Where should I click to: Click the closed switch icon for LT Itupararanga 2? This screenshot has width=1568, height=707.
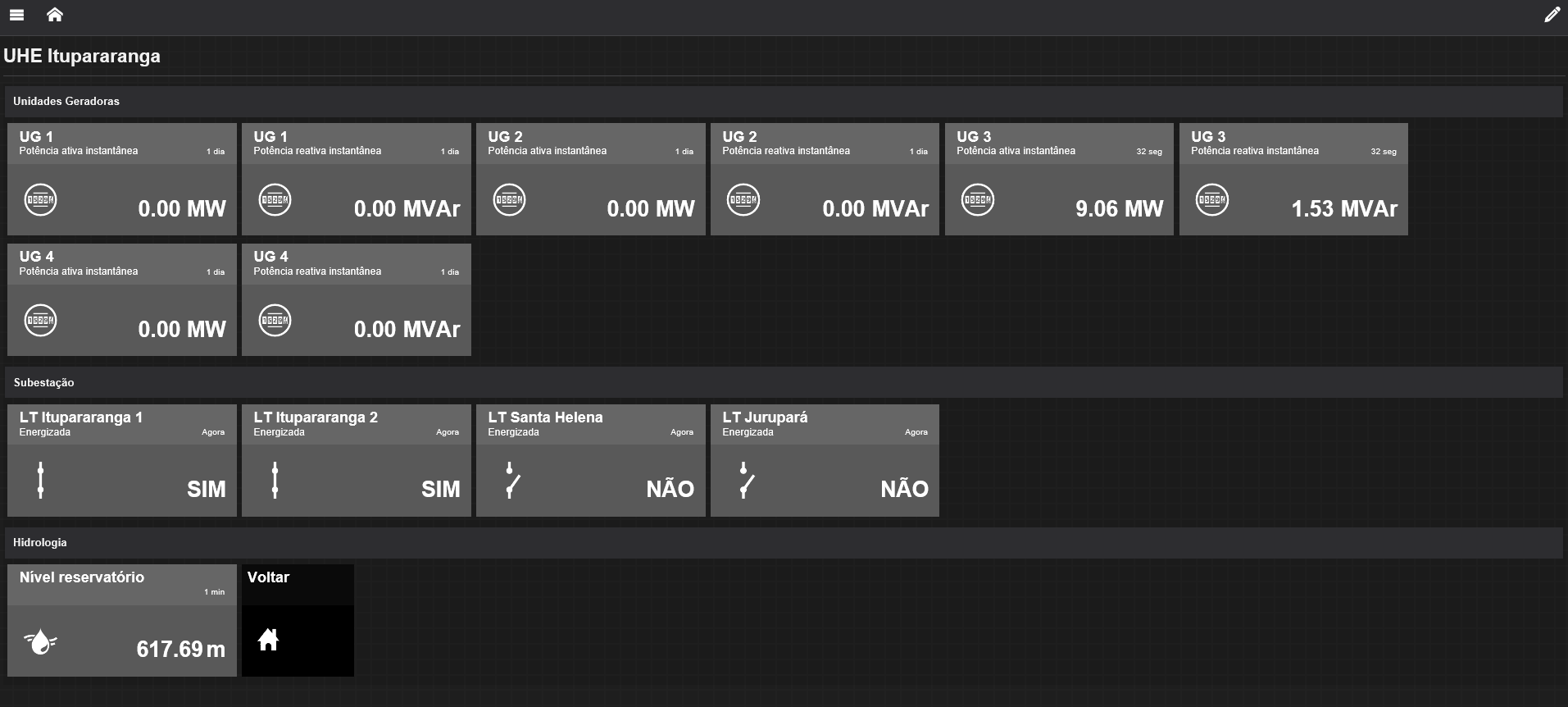click(275, 481)
